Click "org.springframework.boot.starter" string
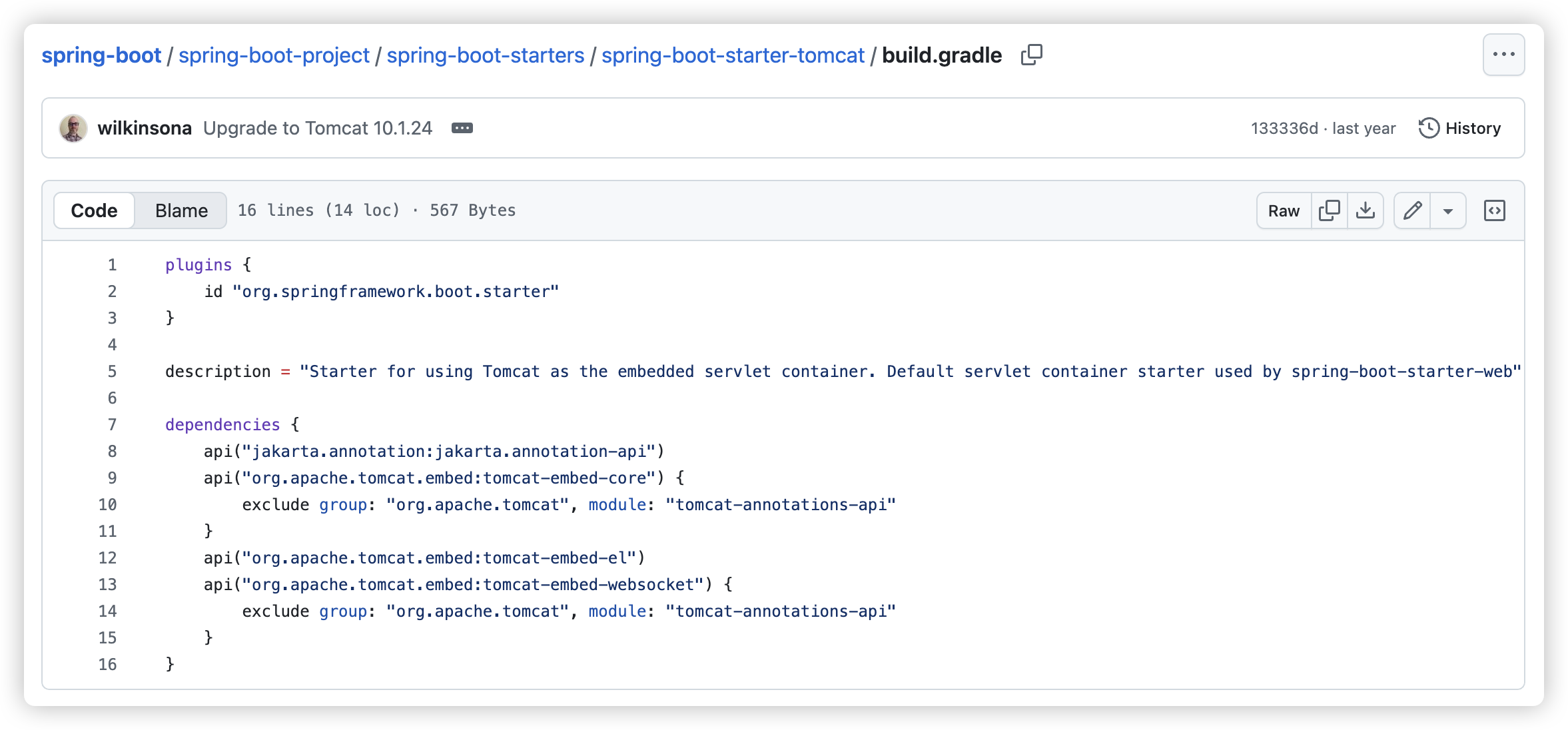The image size is (1568, 730). [396, 291]
